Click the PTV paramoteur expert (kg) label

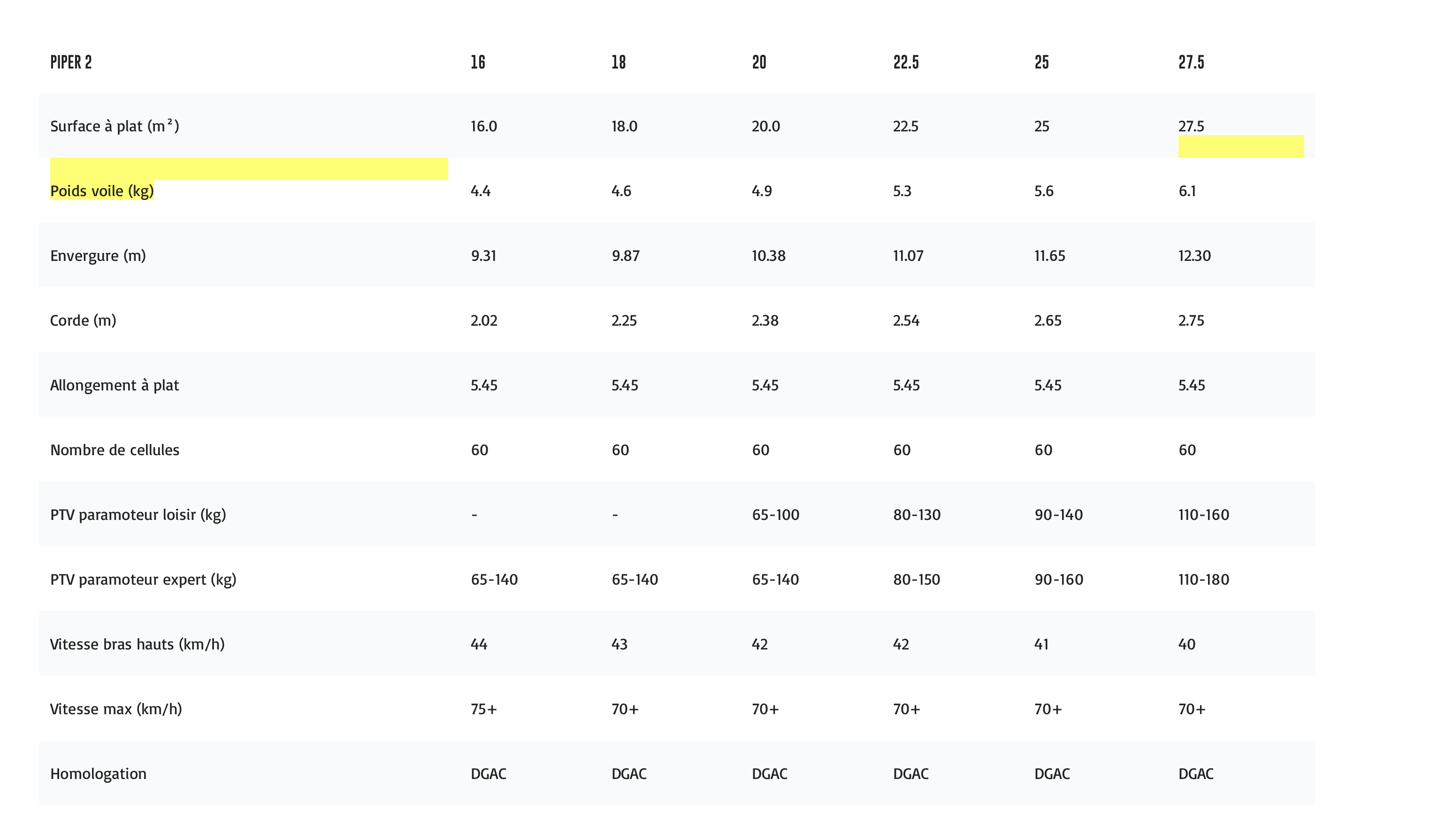coord(143,580)
